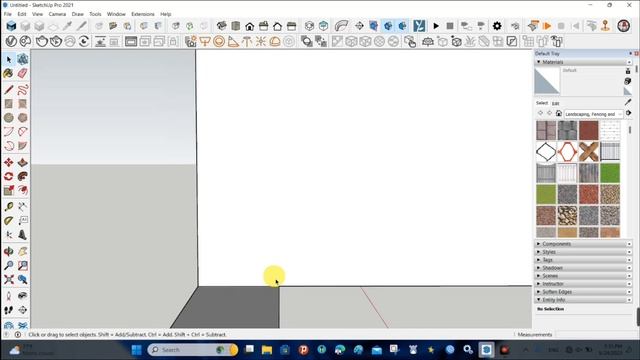Screen dimensions: 640x360
Task: Expand the Tags panel
Action: [583, 260]
